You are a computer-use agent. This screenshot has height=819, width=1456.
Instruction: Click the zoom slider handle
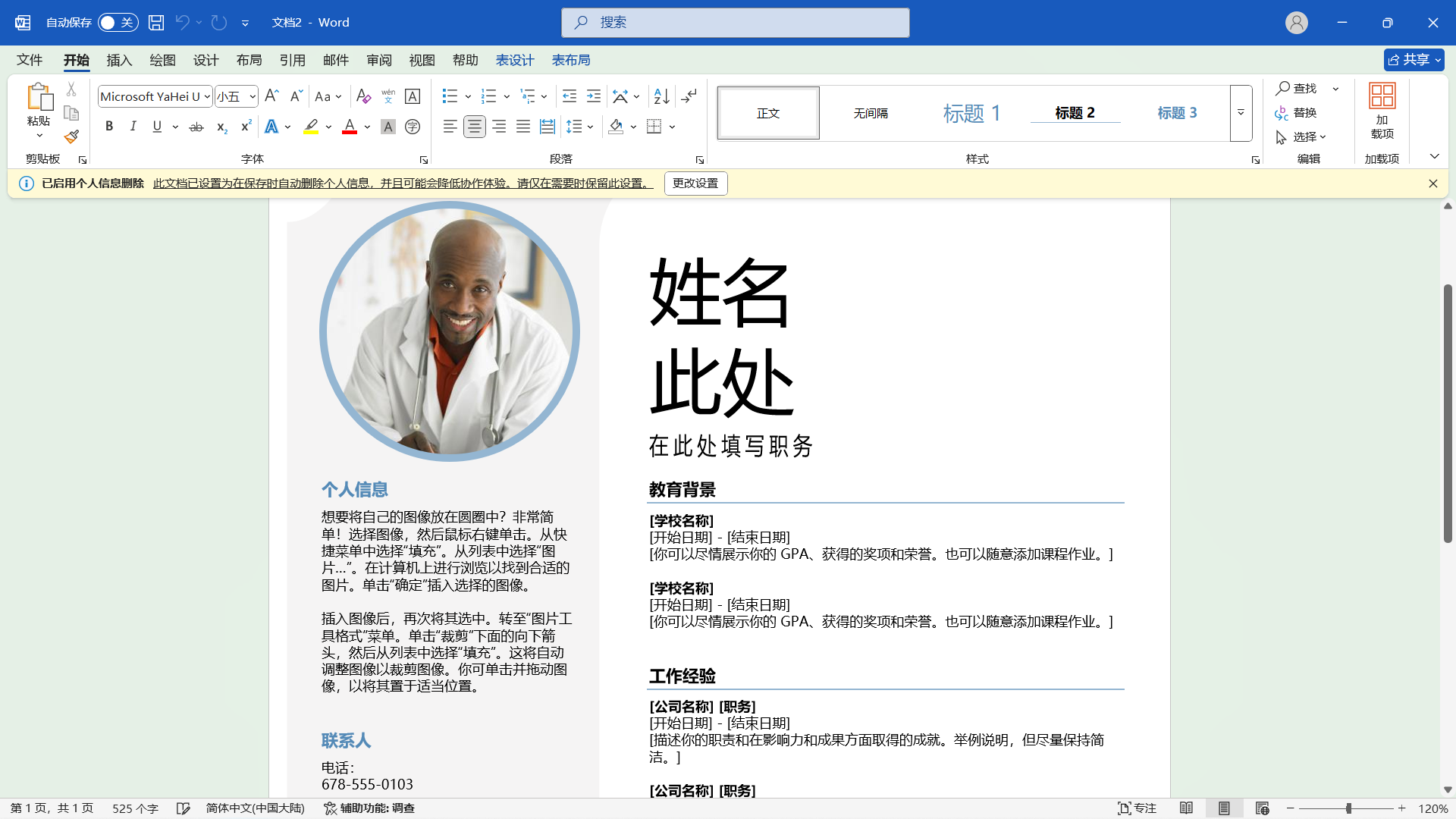tap(1348, 808)
